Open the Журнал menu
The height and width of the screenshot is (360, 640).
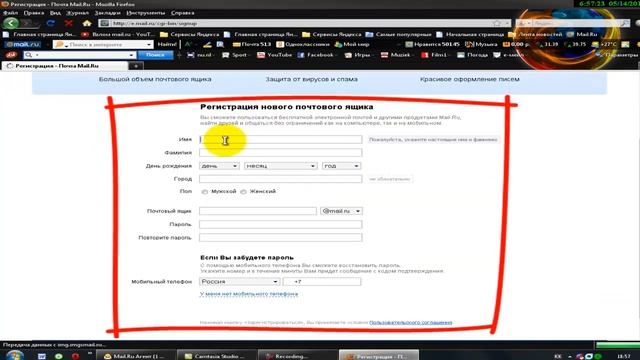(78, 13)
